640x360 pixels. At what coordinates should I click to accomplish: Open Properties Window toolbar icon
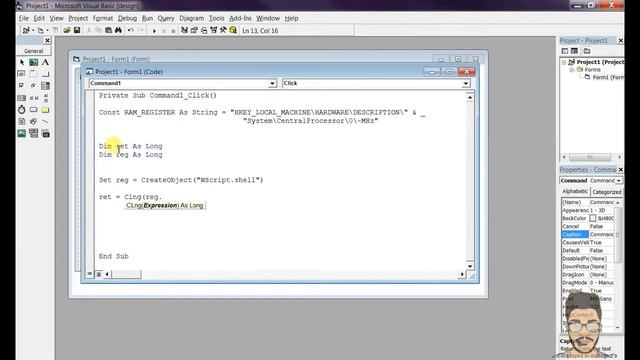[194, 30]
